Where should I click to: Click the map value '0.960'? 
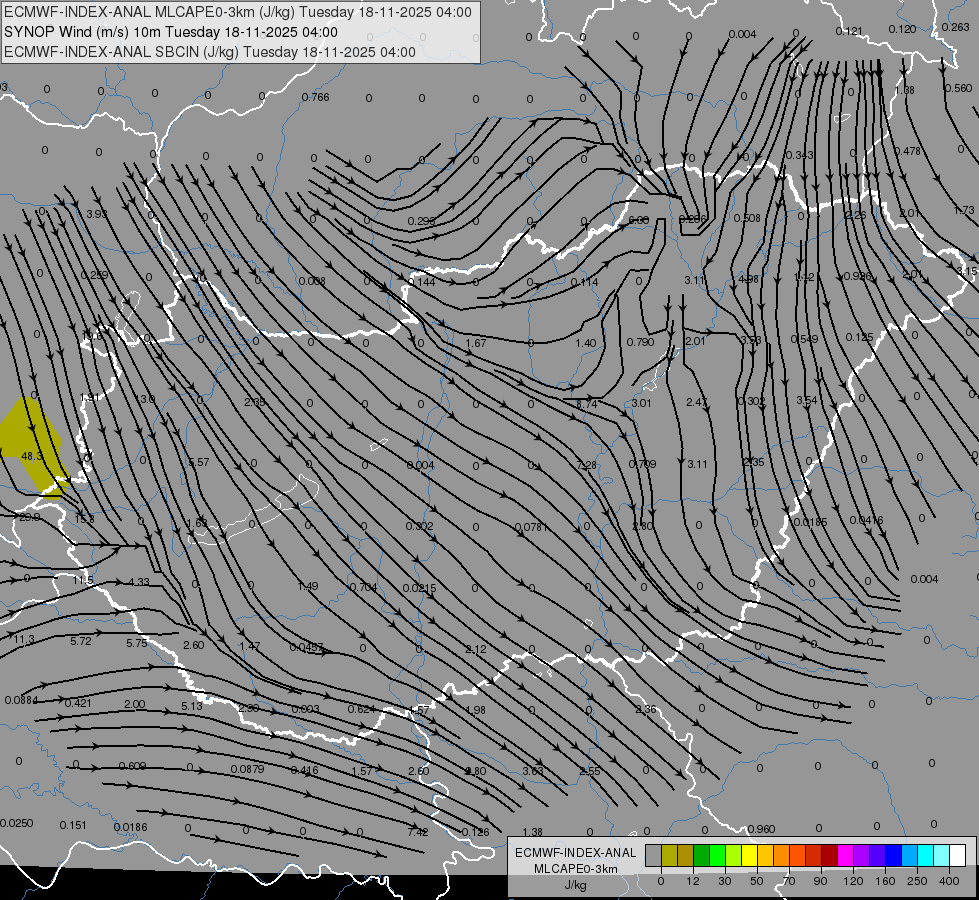click(x=761, y=829)
